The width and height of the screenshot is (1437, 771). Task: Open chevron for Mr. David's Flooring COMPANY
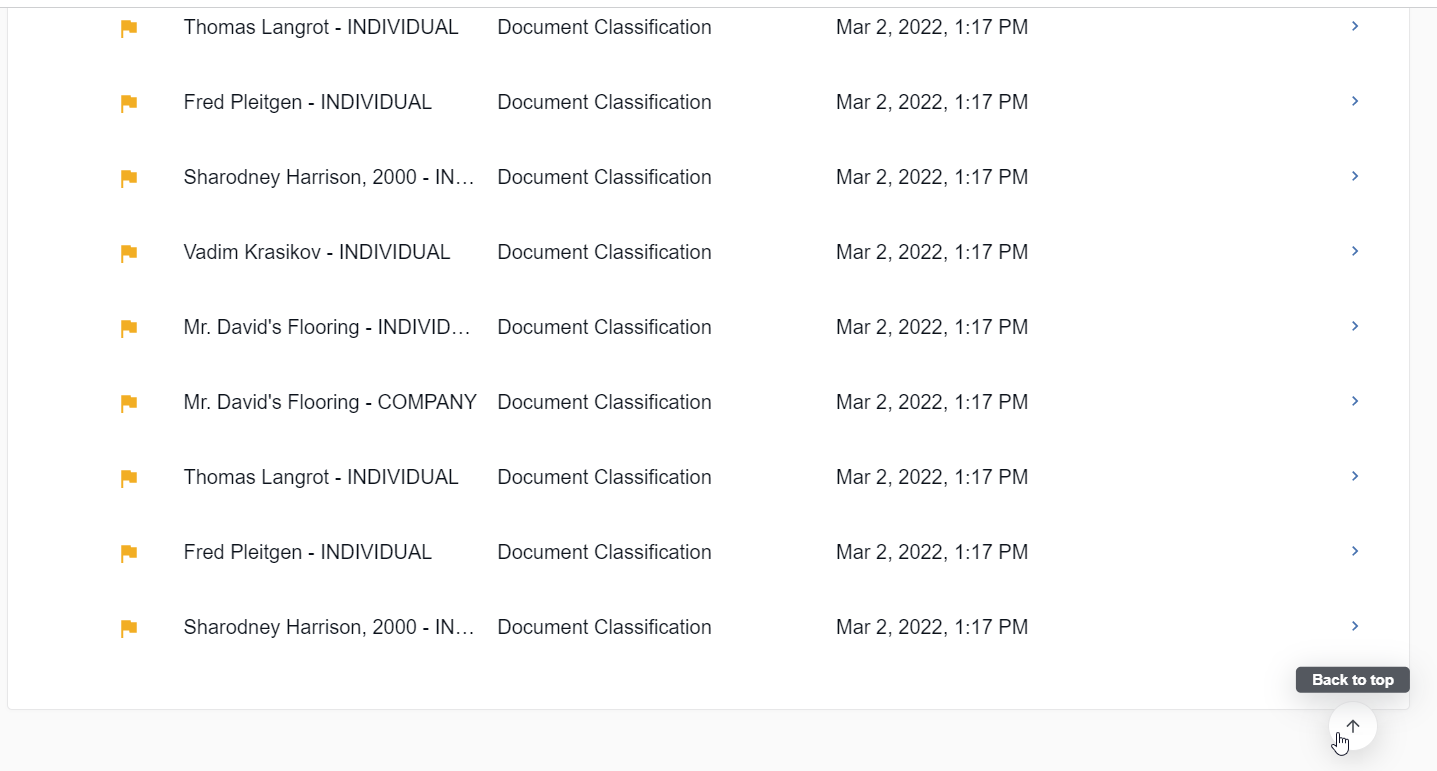tap(1355, 401)
